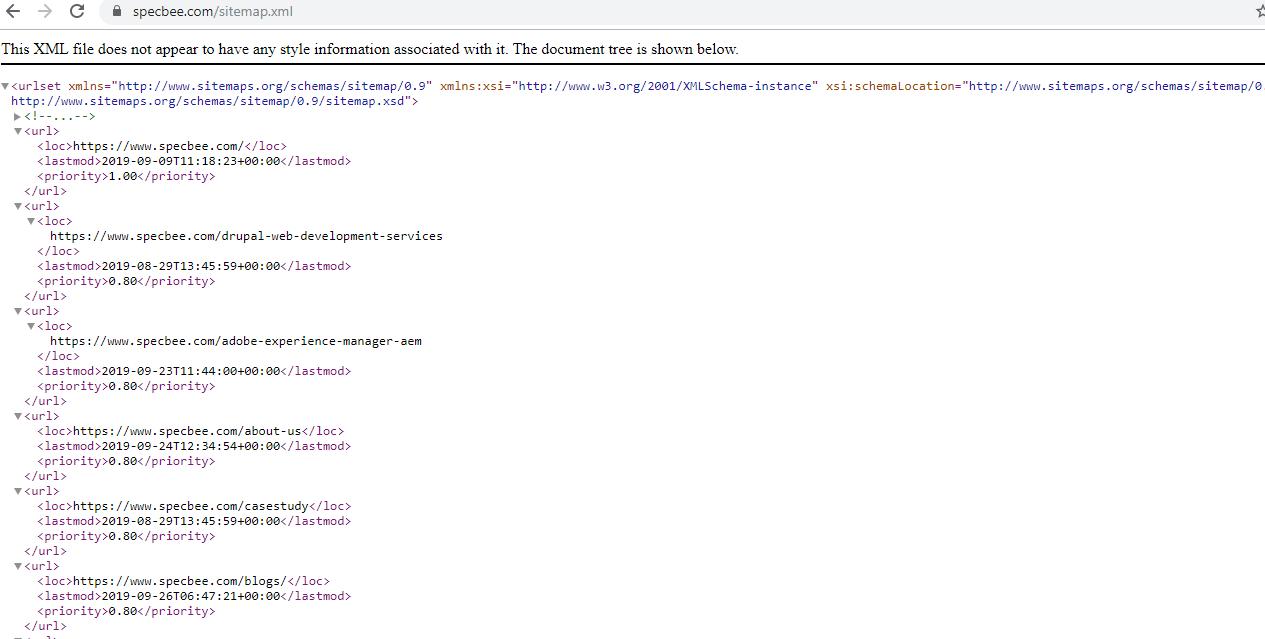View site info via the lock icon

116,11
